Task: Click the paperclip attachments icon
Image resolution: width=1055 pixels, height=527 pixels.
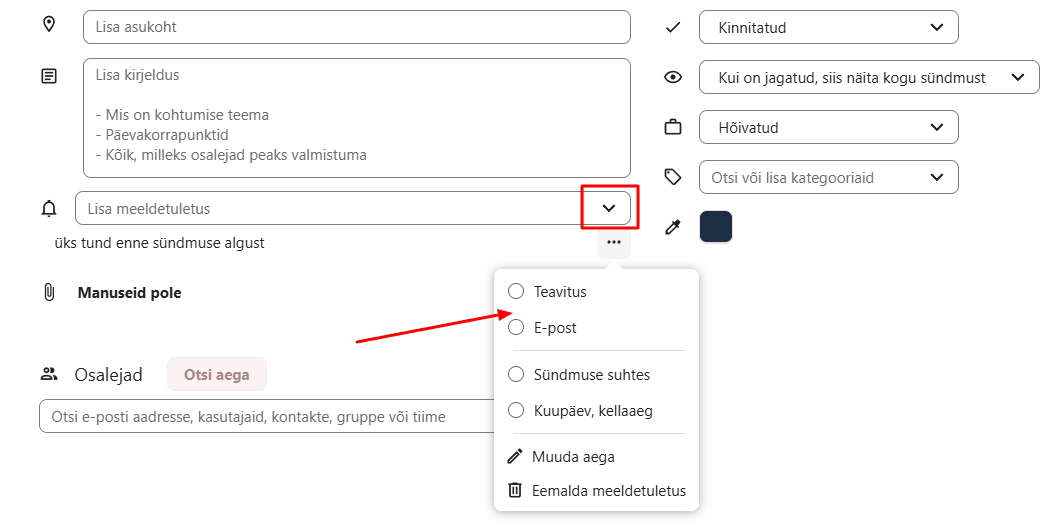Action: point(48,293)
